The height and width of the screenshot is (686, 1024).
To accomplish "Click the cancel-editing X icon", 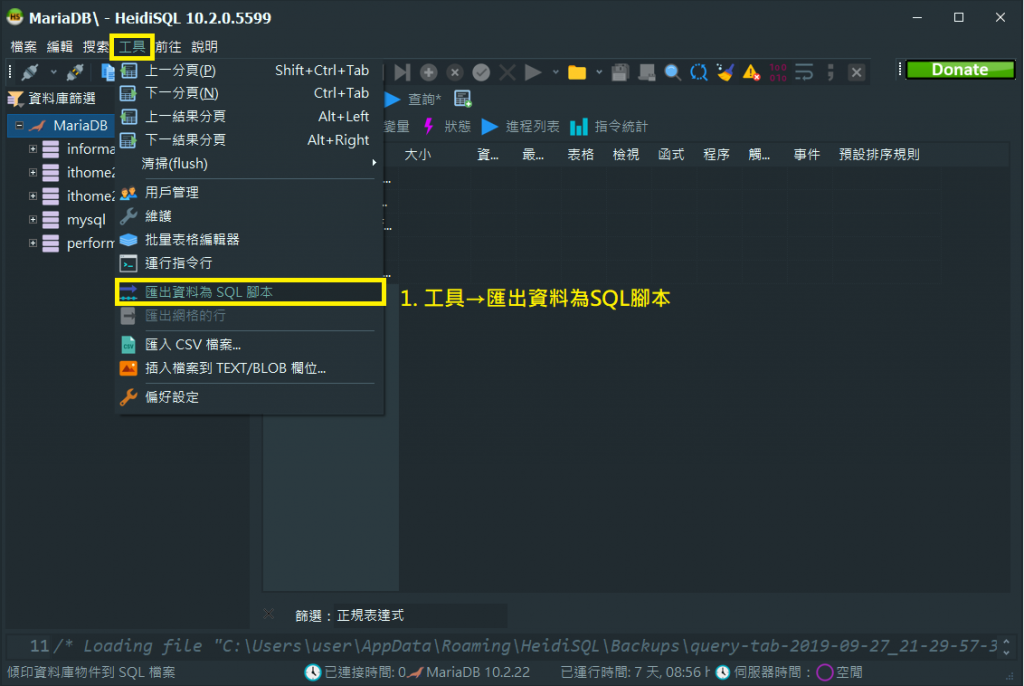I will pos(507,72).
